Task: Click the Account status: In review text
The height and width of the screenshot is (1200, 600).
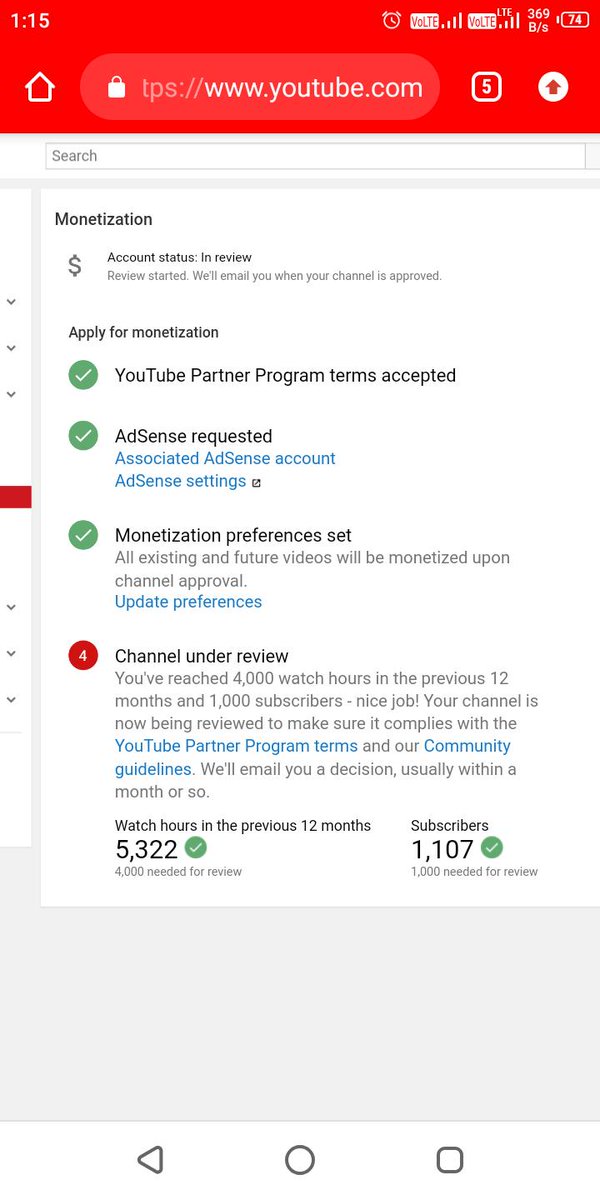Action: tap(180, 257)
